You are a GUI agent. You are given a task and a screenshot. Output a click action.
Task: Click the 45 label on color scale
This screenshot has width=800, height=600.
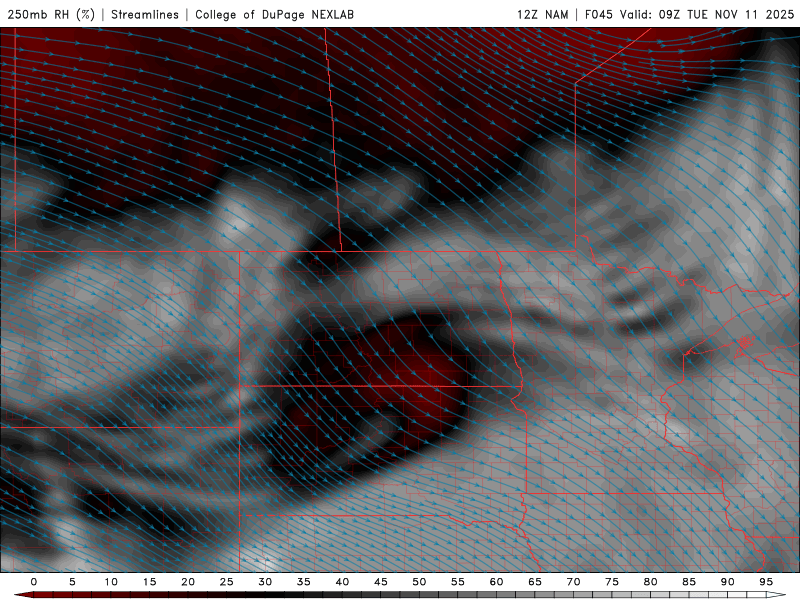381,582
